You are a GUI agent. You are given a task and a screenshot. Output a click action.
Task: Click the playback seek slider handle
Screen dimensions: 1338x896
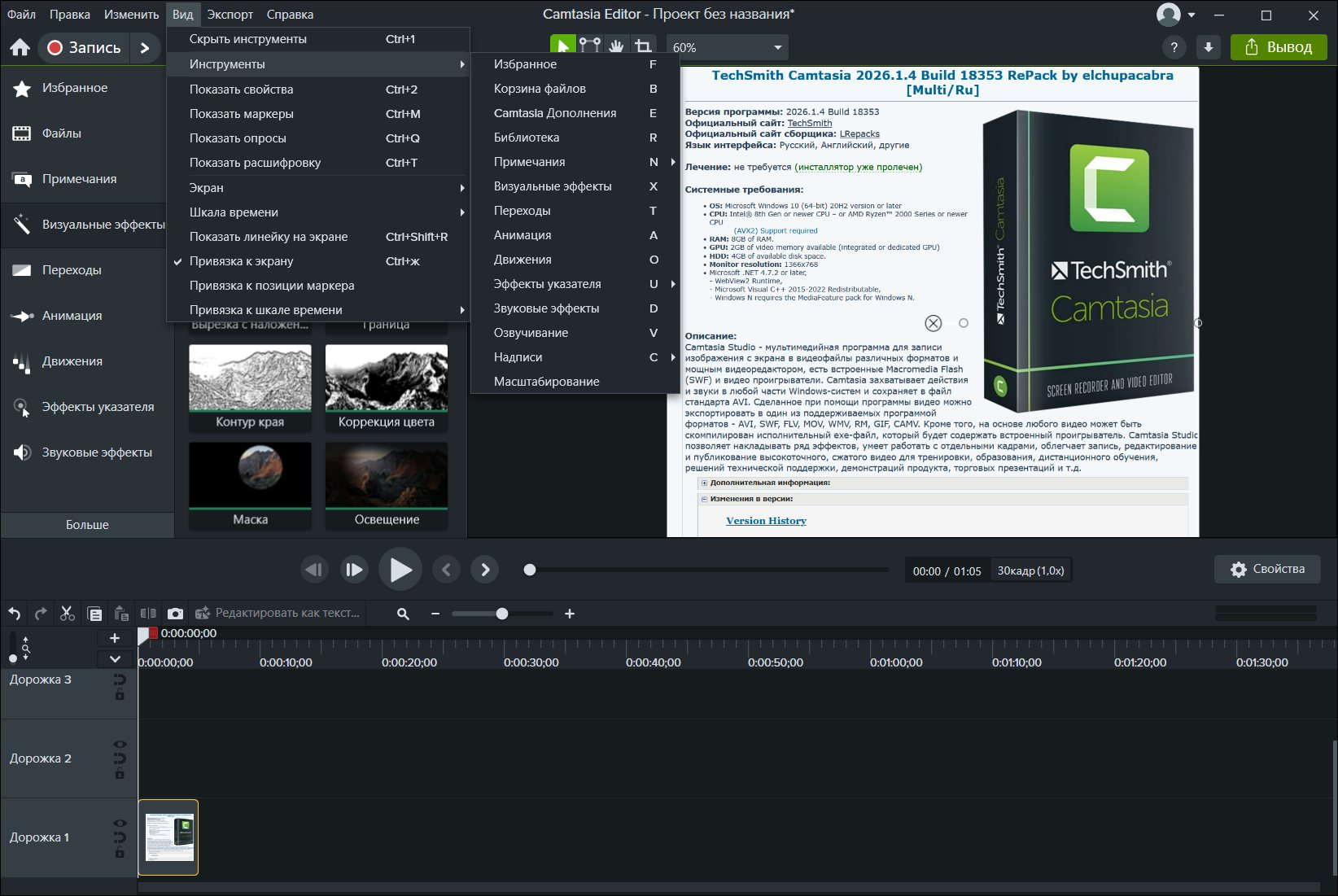click(x=530, y=570)
